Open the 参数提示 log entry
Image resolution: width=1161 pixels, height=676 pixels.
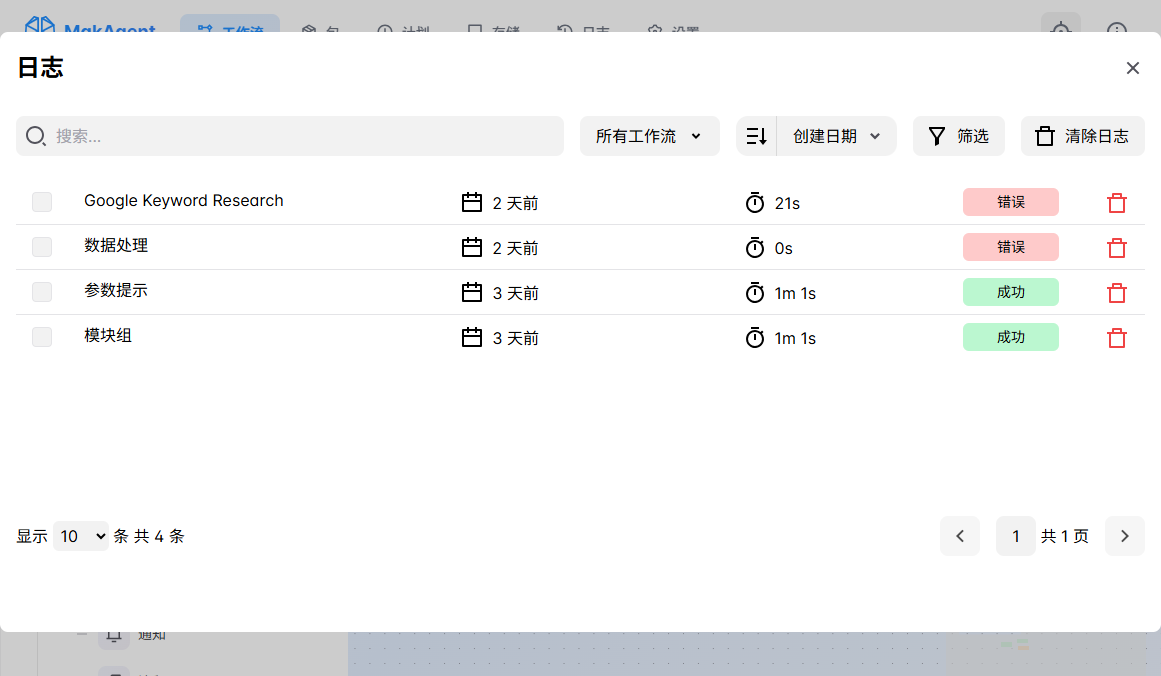[116, 291]
